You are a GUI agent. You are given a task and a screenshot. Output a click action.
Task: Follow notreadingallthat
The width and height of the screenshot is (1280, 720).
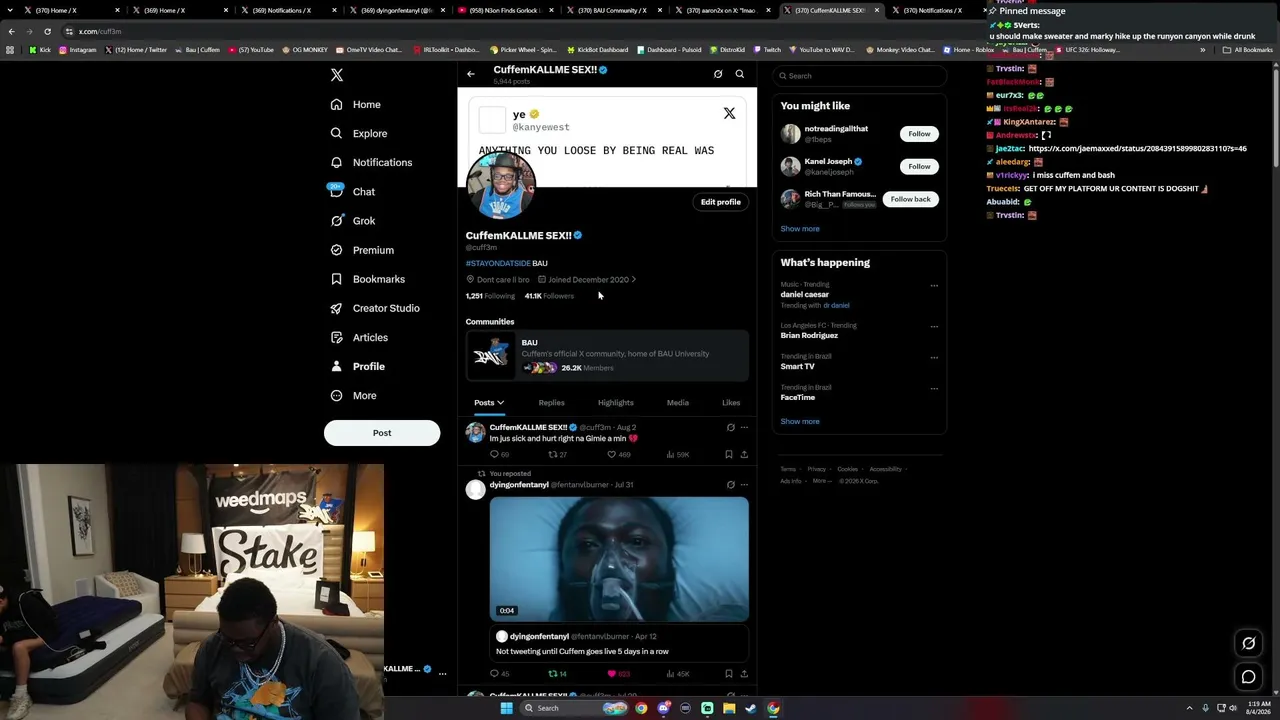tap(919, 134)
